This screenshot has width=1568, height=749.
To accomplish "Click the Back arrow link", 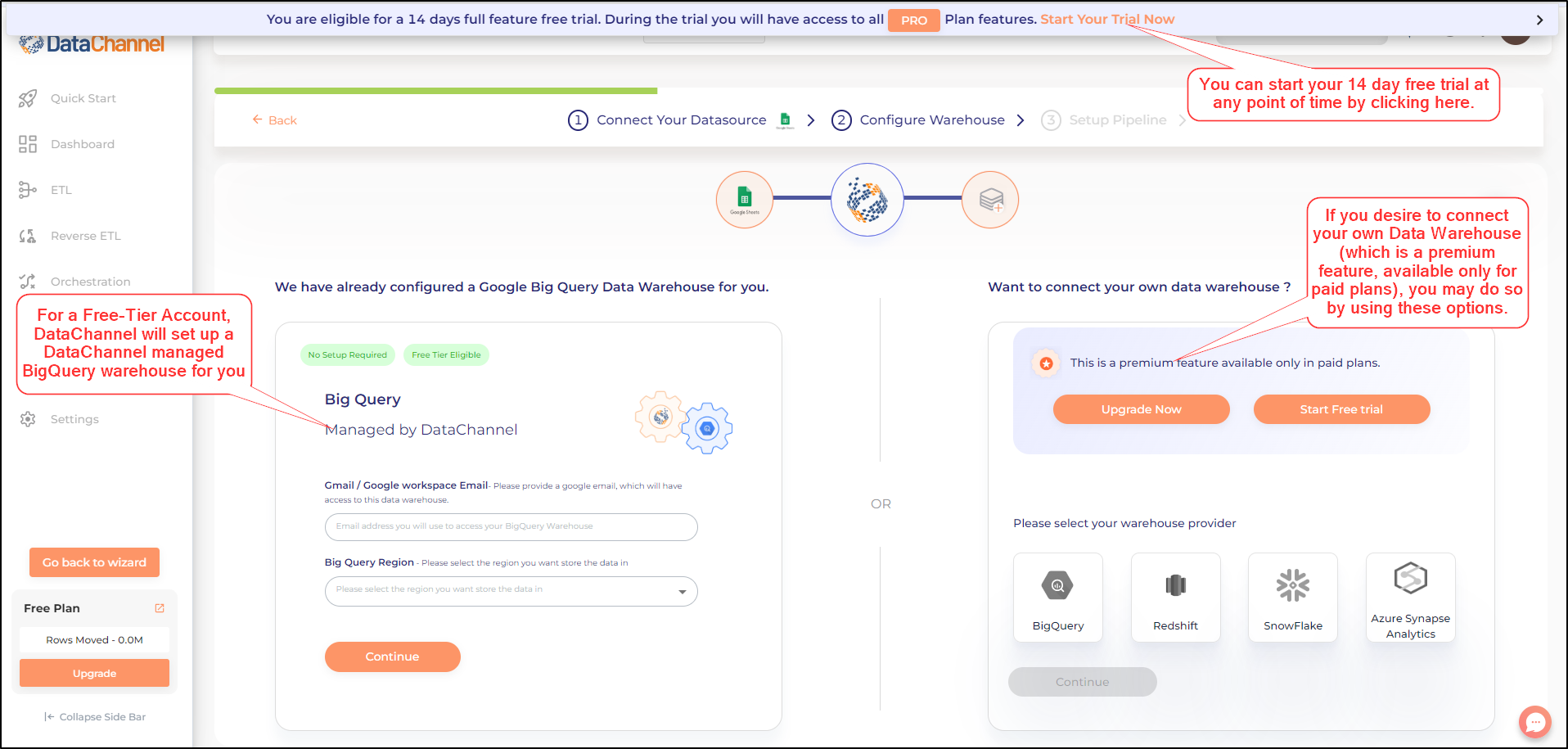I will point(274,120).
